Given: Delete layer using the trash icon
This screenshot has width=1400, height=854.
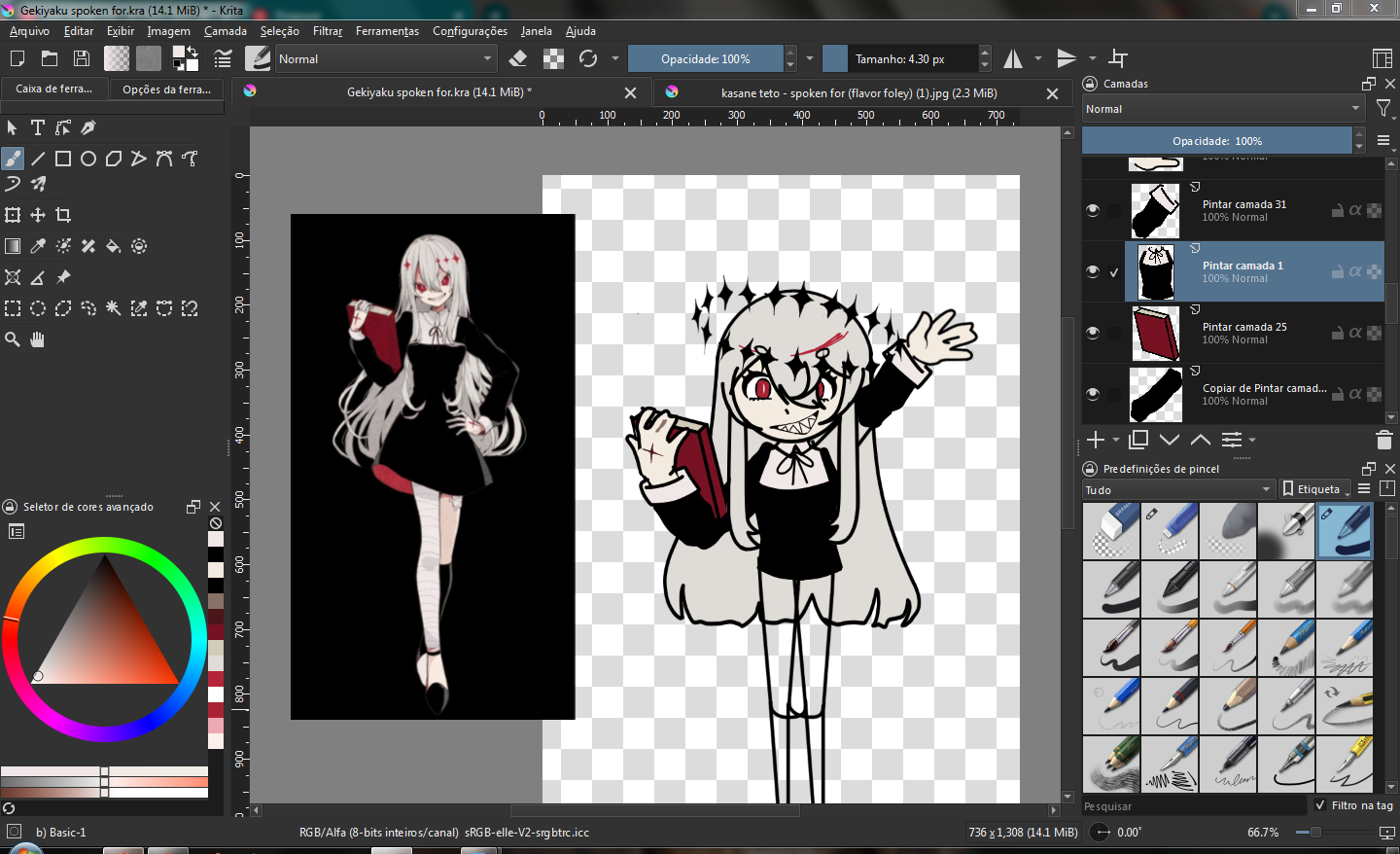Looking at the screenshot, I should point(1384,441).
